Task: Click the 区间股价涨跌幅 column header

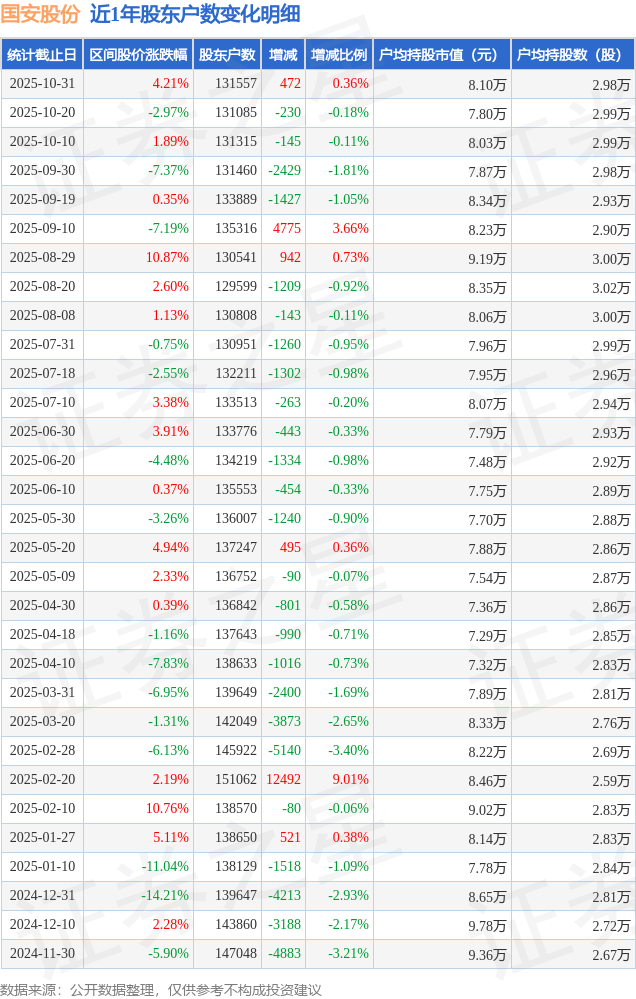Action: [x=137, y=55]
